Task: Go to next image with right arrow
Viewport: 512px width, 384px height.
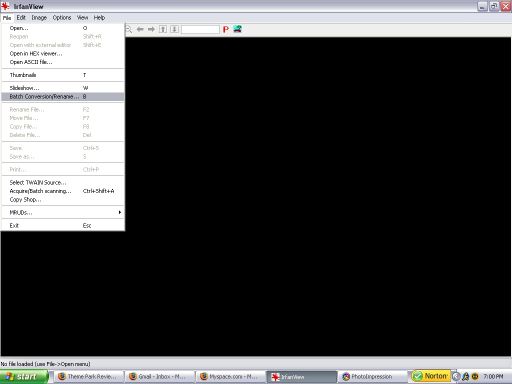Action: pos(151,29)
